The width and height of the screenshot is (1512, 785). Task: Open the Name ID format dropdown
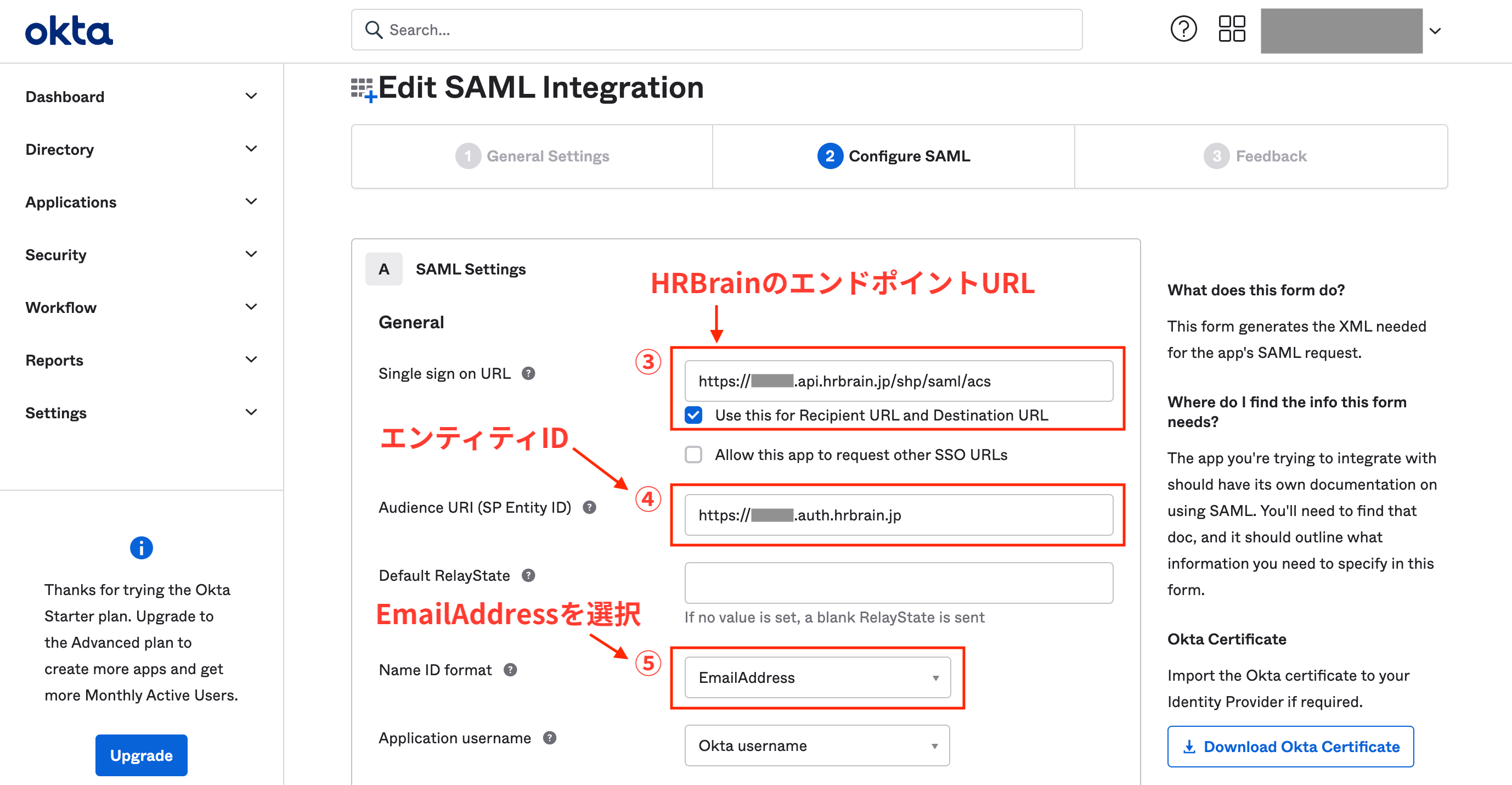[817, 677]
